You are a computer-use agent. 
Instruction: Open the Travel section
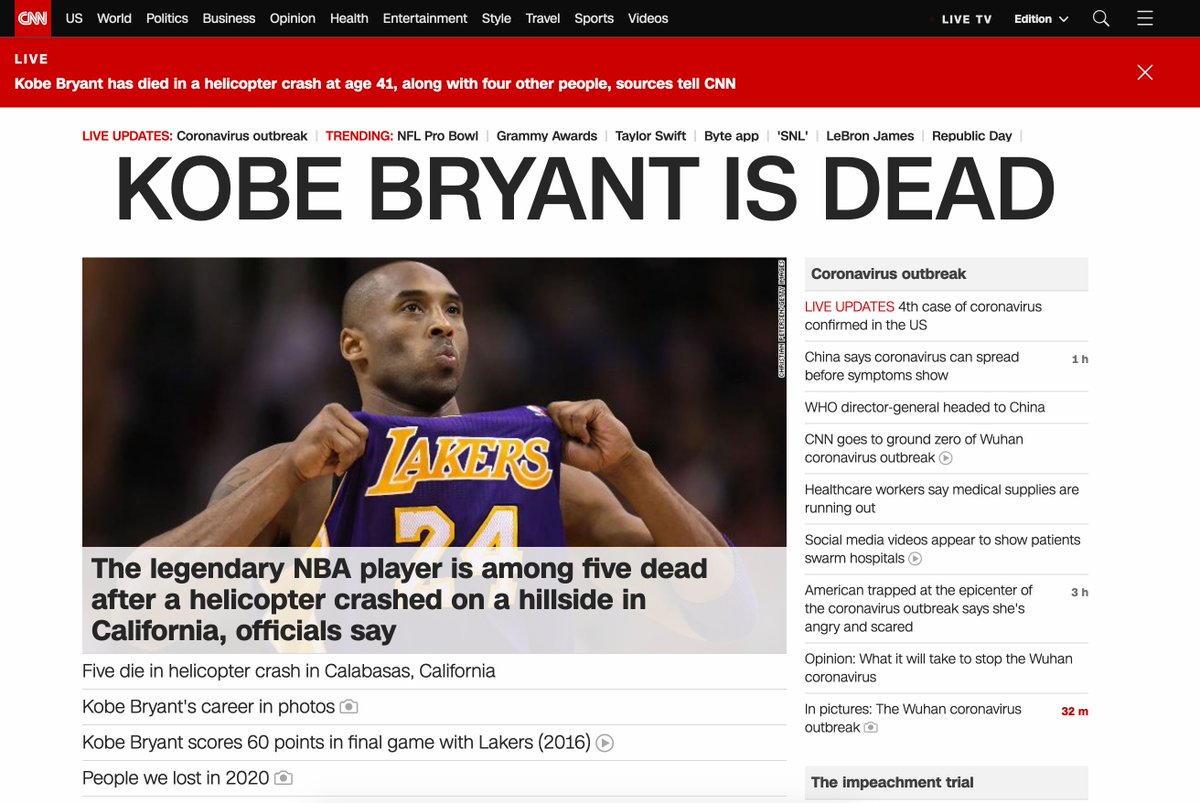pos(543,18)
